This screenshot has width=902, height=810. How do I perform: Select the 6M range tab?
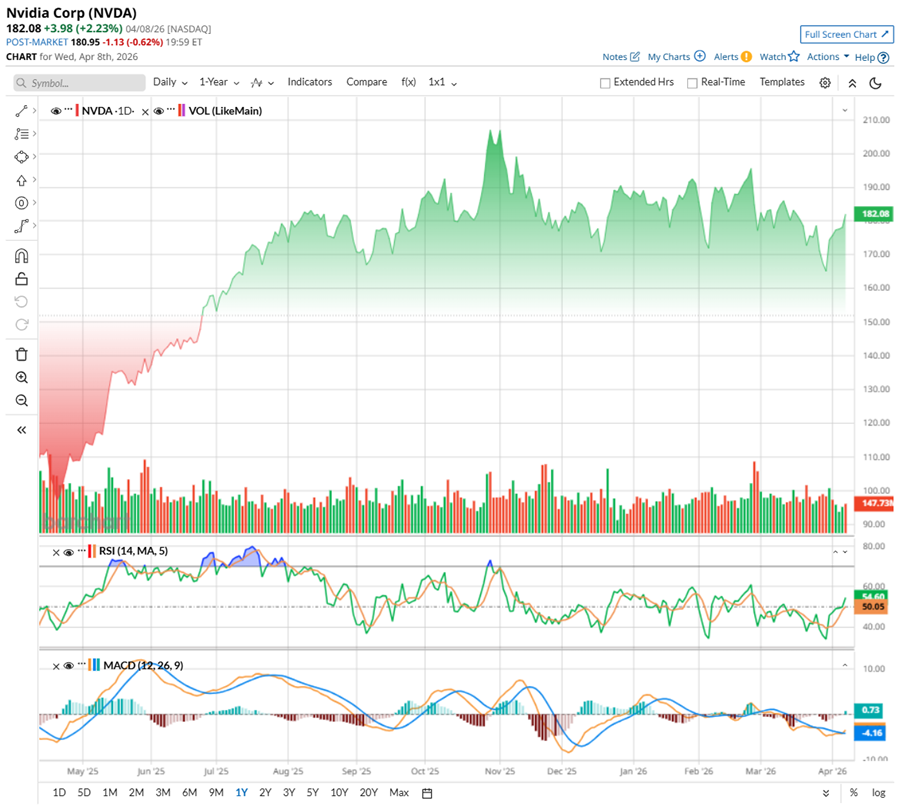(x=189, y=793)
